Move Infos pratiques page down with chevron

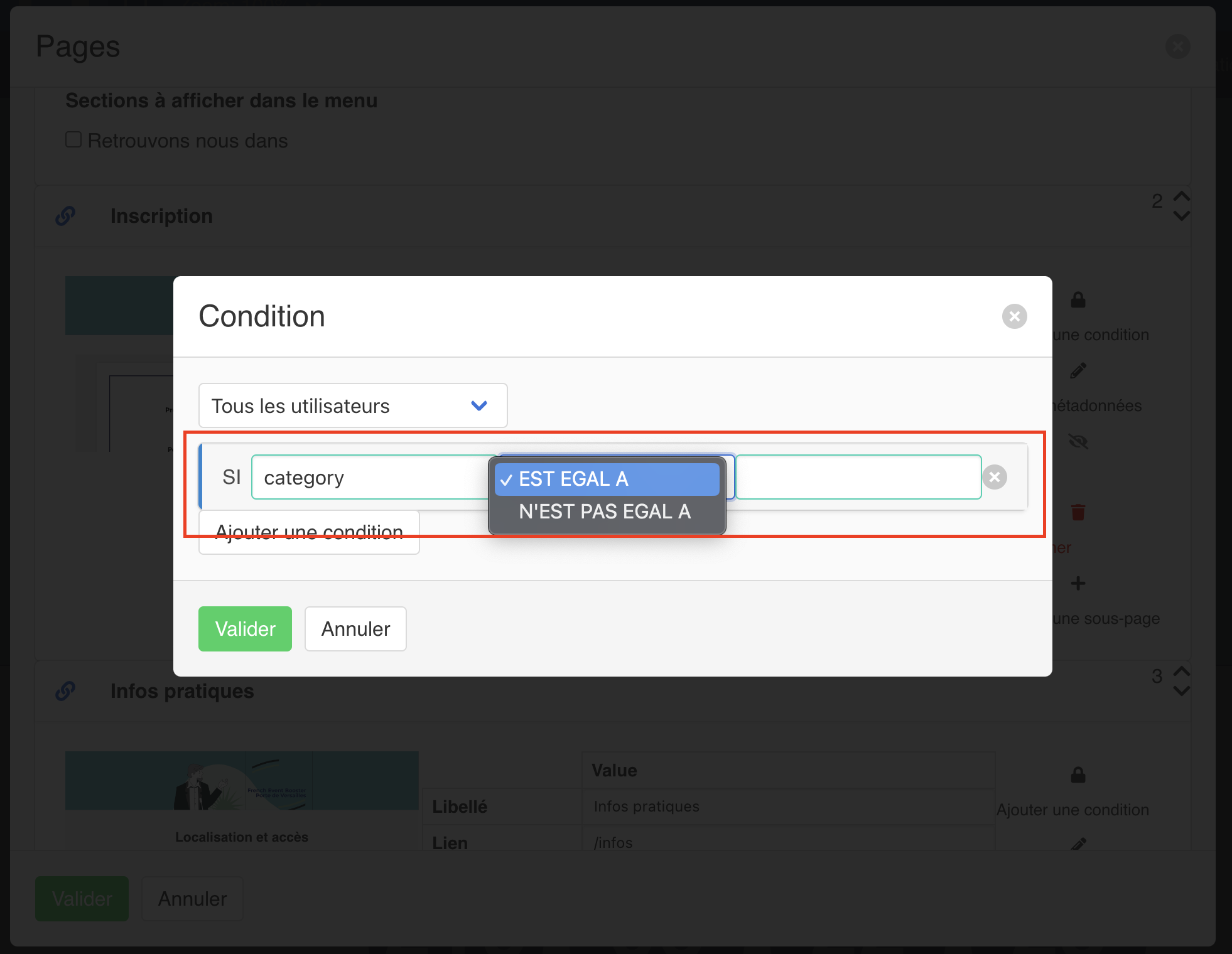coord(1182,691)
